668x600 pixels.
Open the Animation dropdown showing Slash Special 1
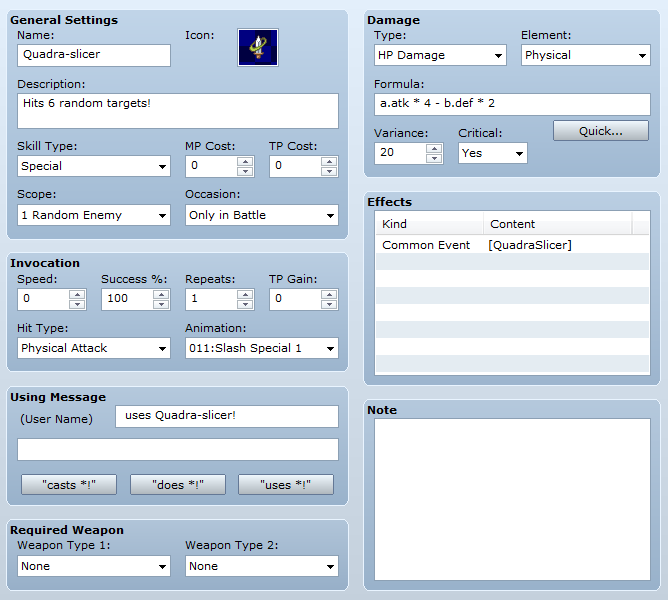coord(262,348)
